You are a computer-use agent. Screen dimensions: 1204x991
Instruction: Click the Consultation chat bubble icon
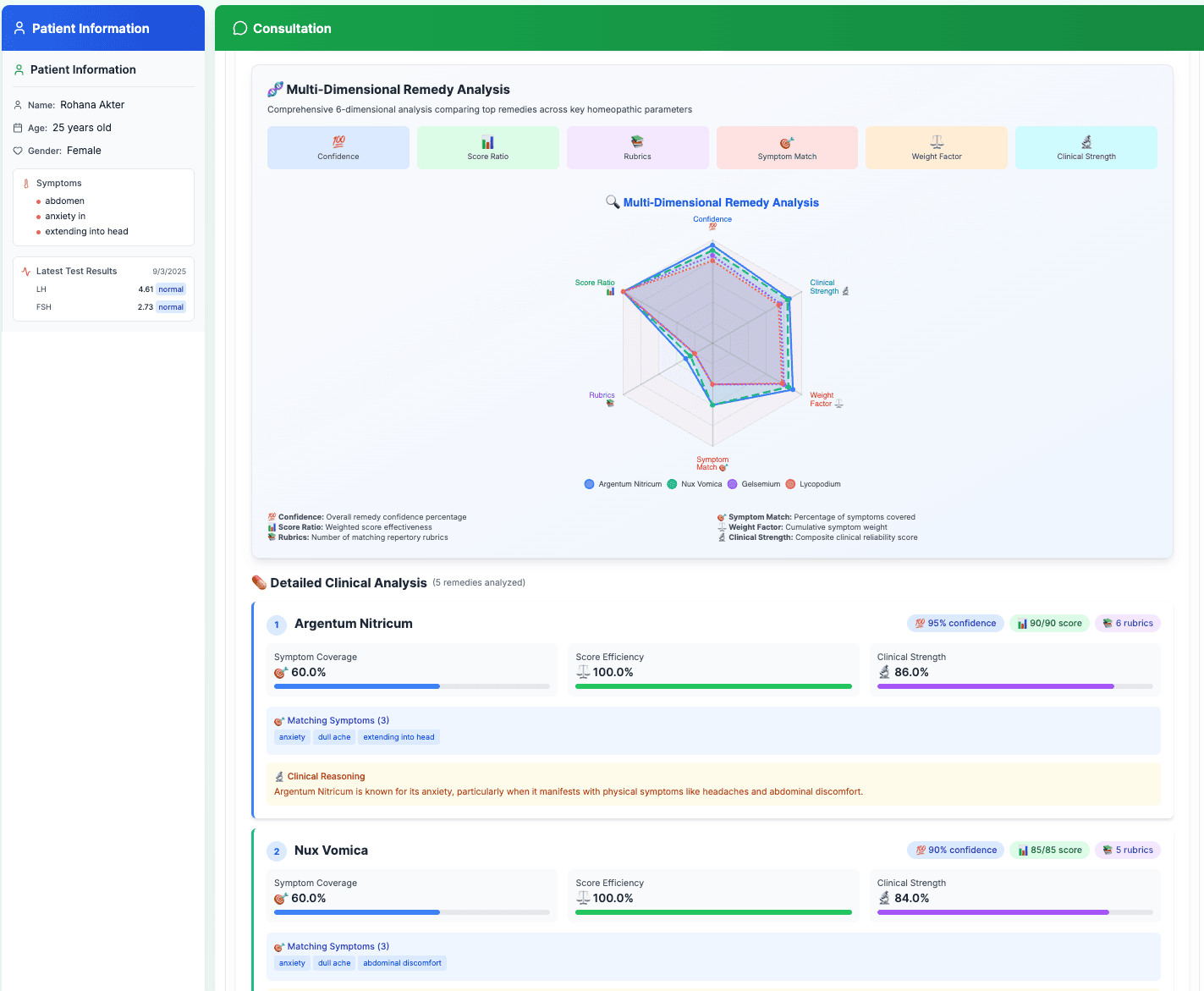point(240,29)
